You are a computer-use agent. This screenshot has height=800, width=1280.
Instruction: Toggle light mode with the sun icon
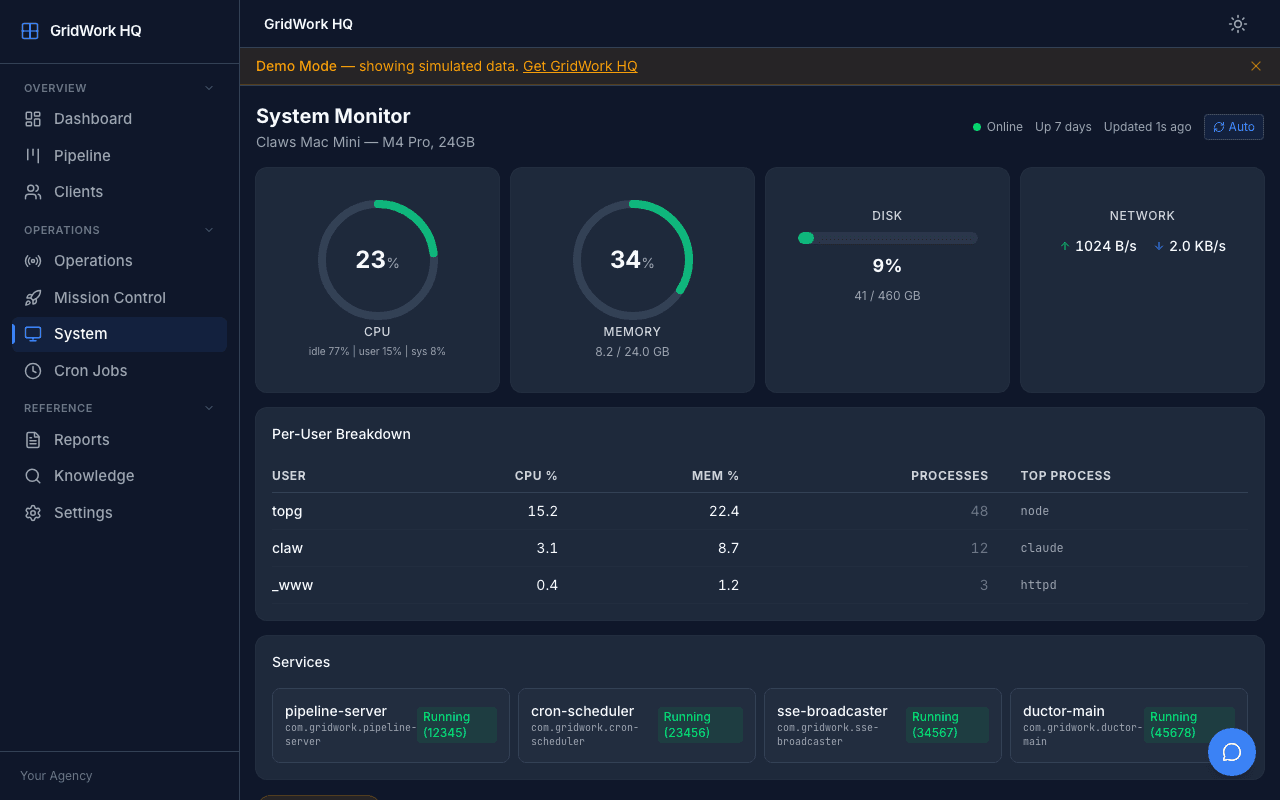1237,24
